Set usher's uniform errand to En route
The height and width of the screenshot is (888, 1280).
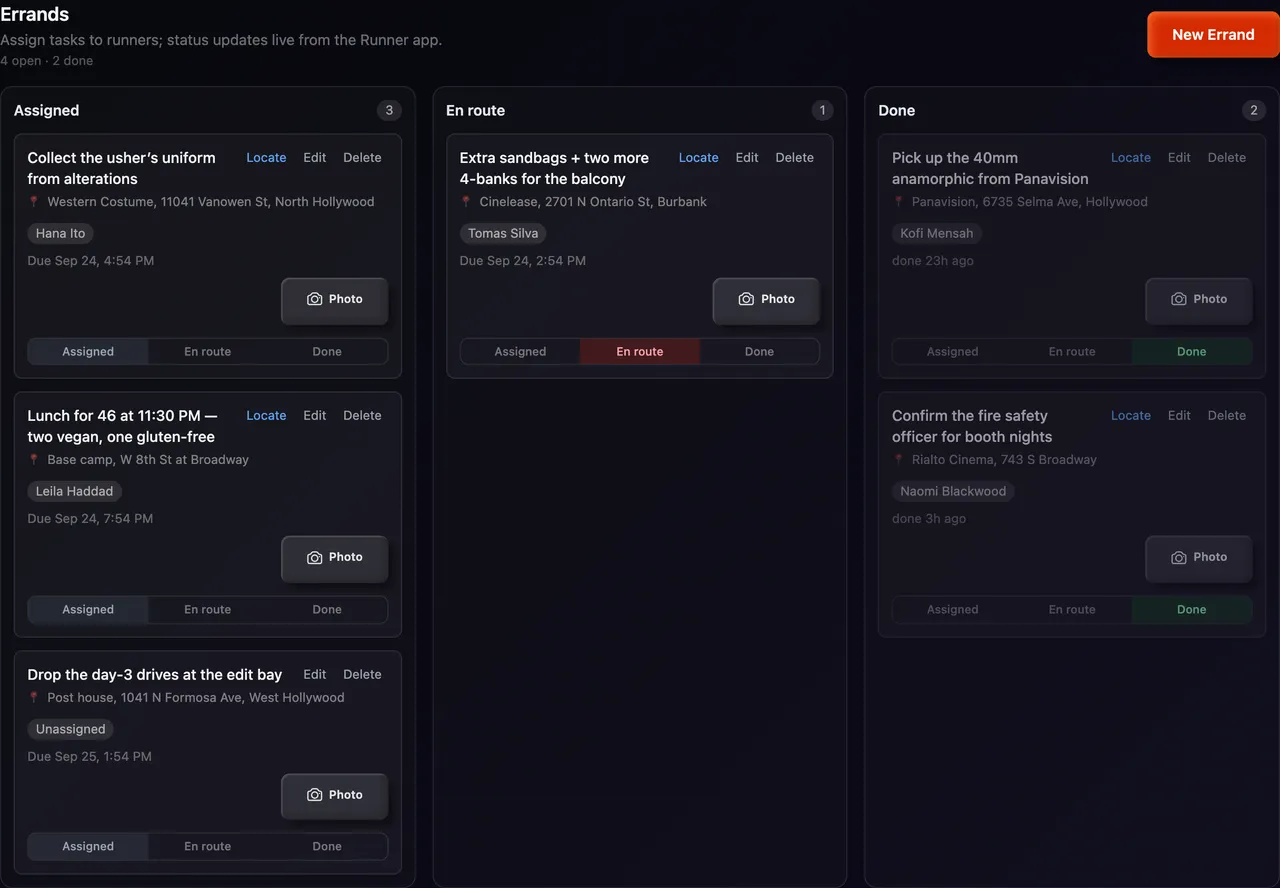tap(208, 352)
